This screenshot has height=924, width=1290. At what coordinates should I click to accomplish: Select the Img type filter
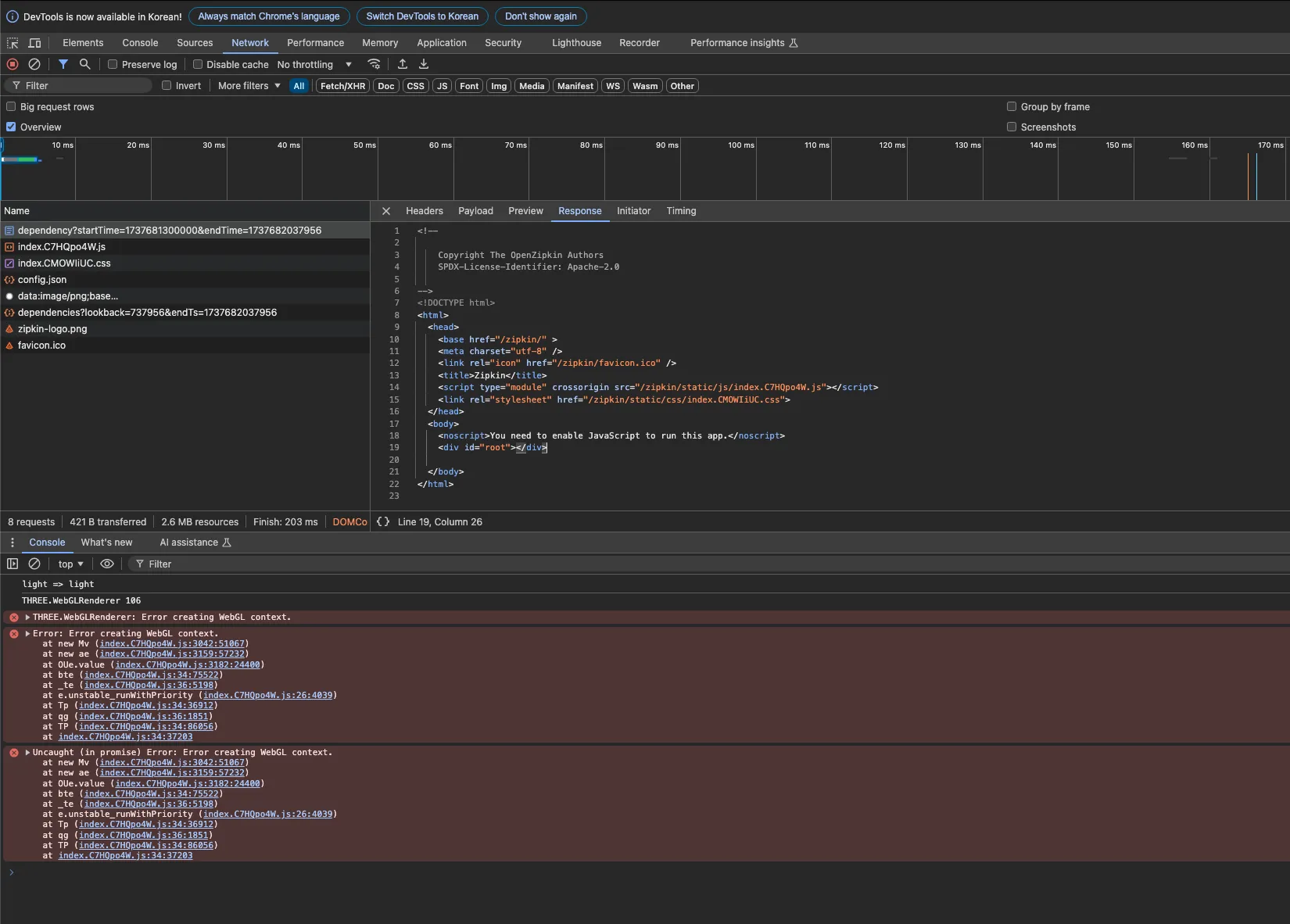point(499,86)
